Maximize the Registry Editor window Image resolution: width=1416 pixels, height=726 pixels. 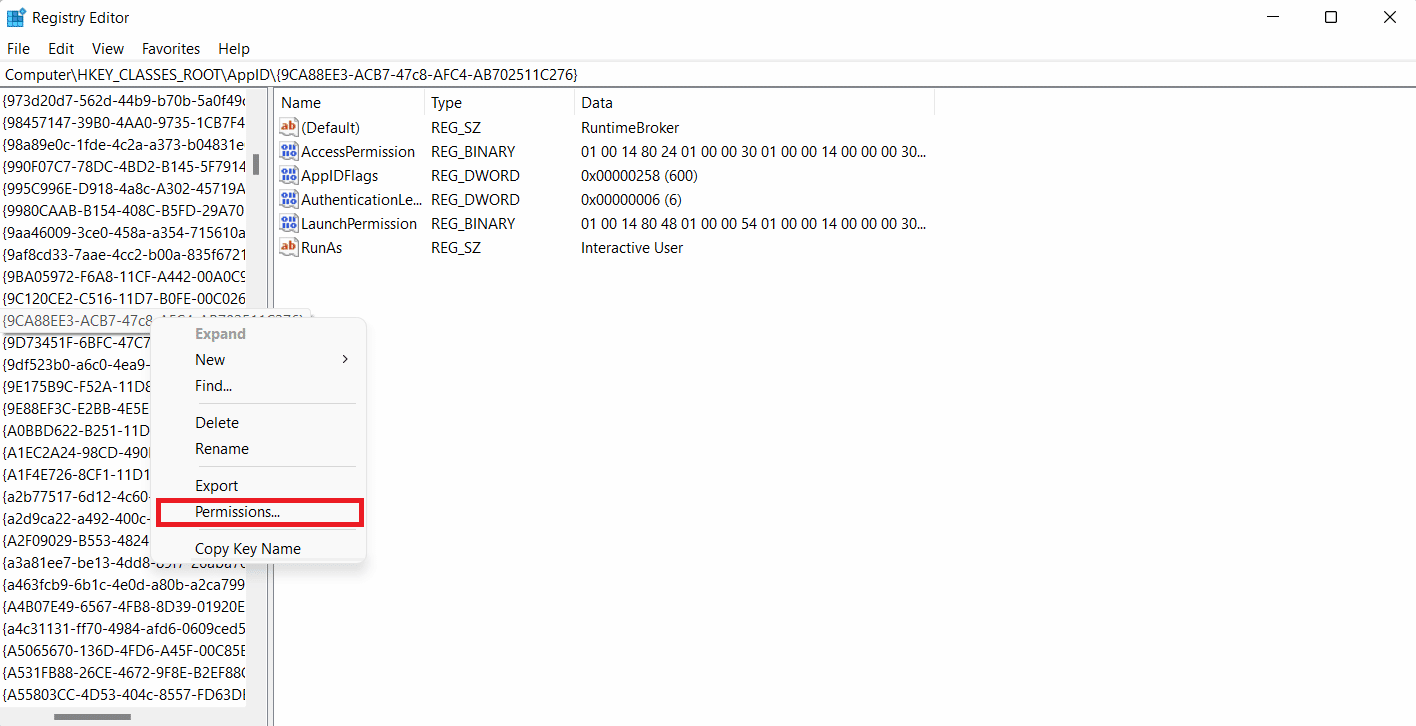coord(1331,17)
